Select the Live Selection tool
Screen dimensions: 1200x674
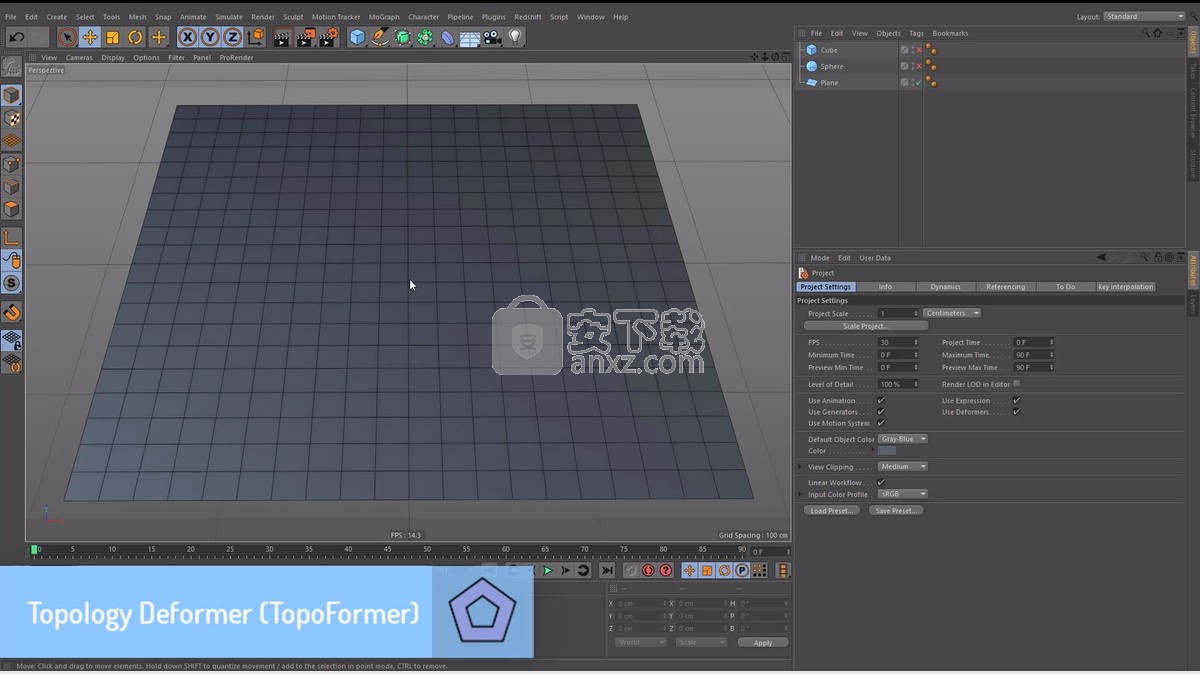[x=67, y=37]
